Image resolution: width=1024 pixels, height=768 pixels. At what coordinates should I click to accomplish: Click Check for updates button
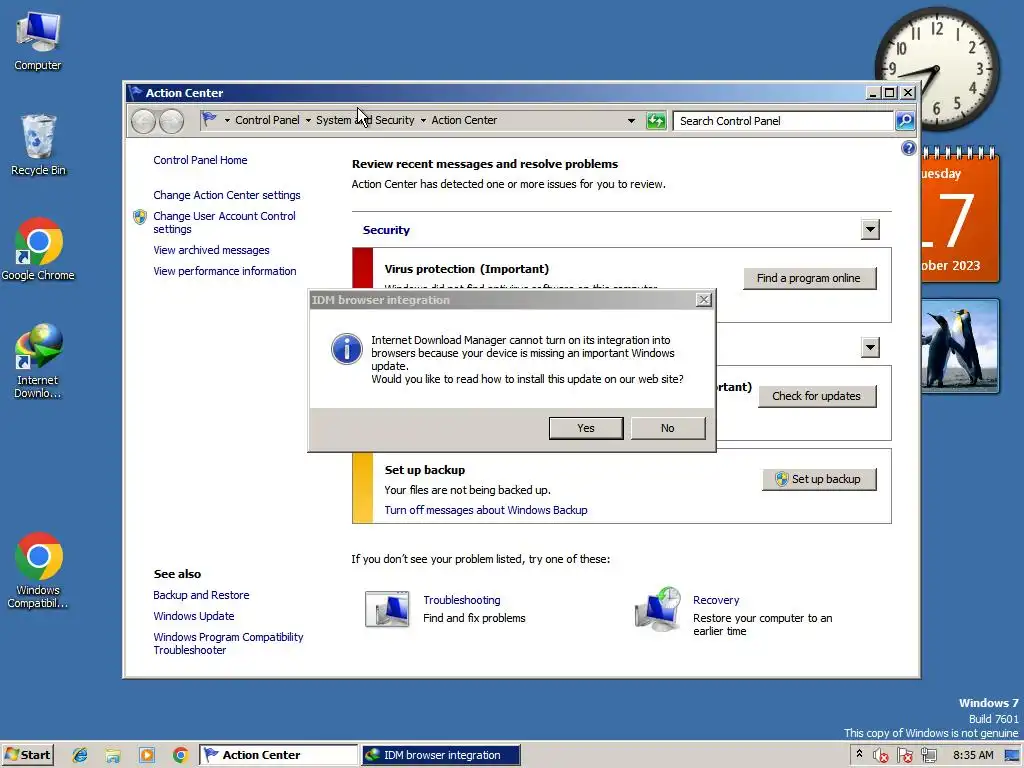tap(816, 396)
